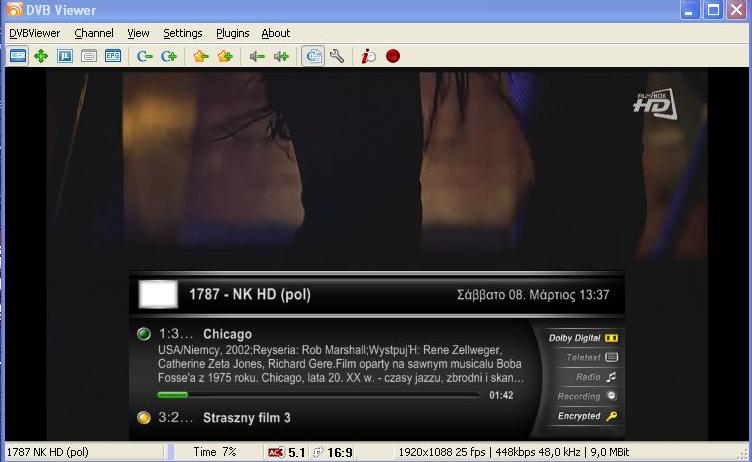Click '1787 NK HD (pol)' in status bar
Viewport: 752px width, 462px height.
[47, 452]
